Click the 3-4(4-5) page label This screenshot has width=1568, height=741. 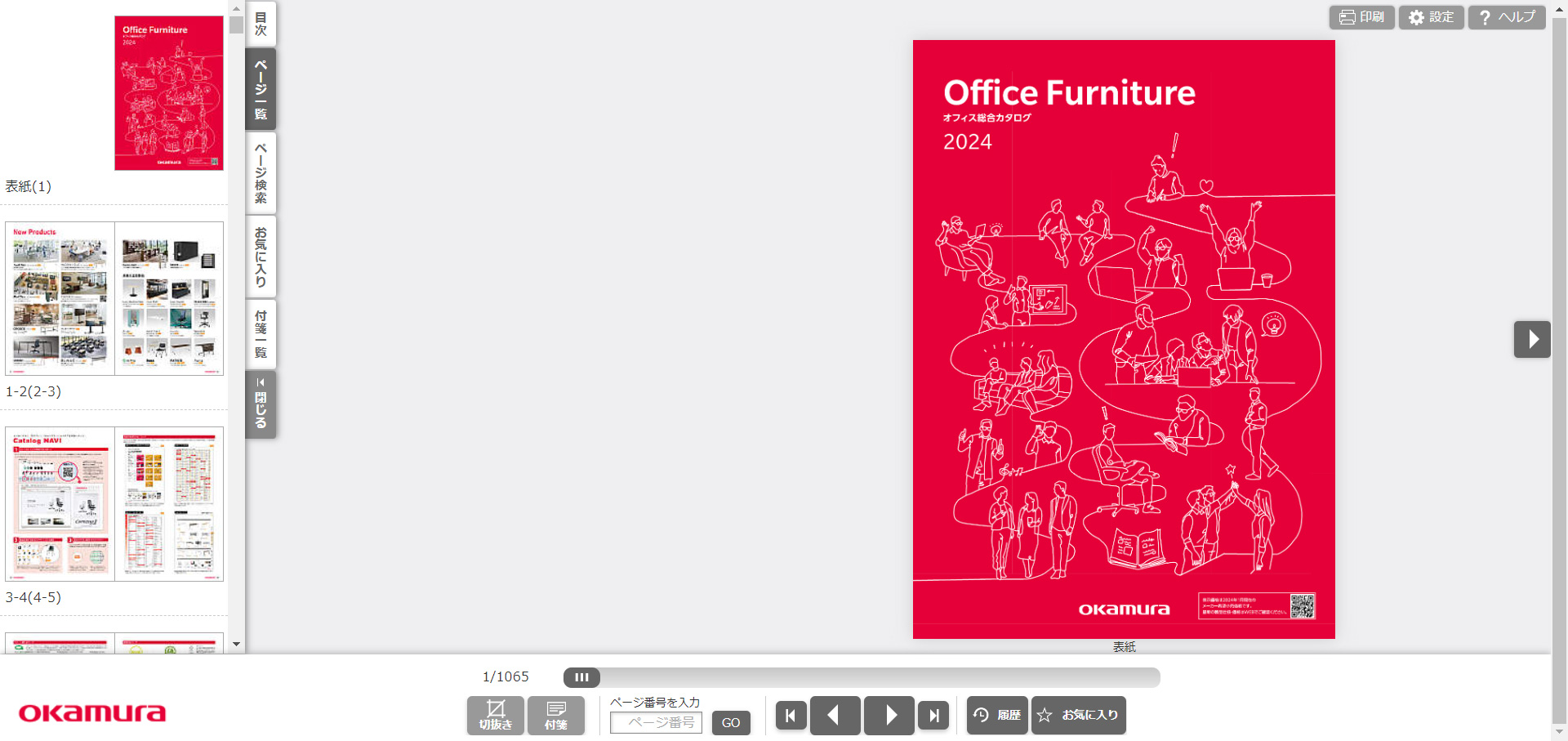click(33, 597)
